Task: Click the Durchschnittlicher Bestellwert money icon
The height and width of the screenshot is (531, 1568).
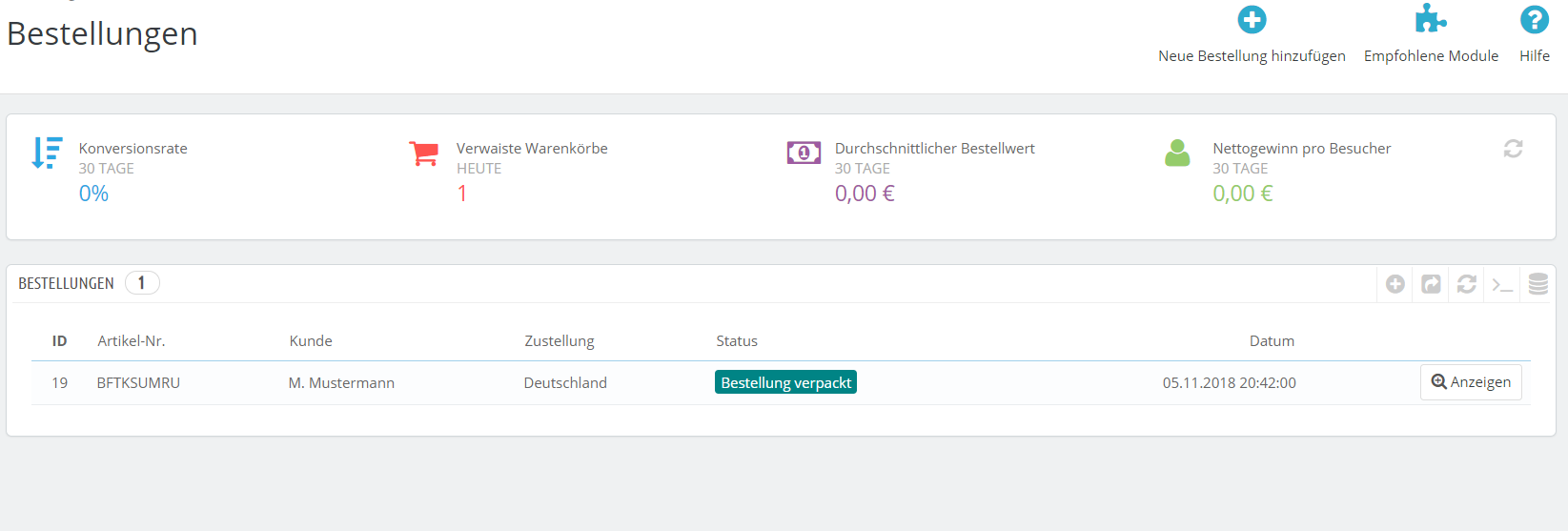Action: [804, 153]
